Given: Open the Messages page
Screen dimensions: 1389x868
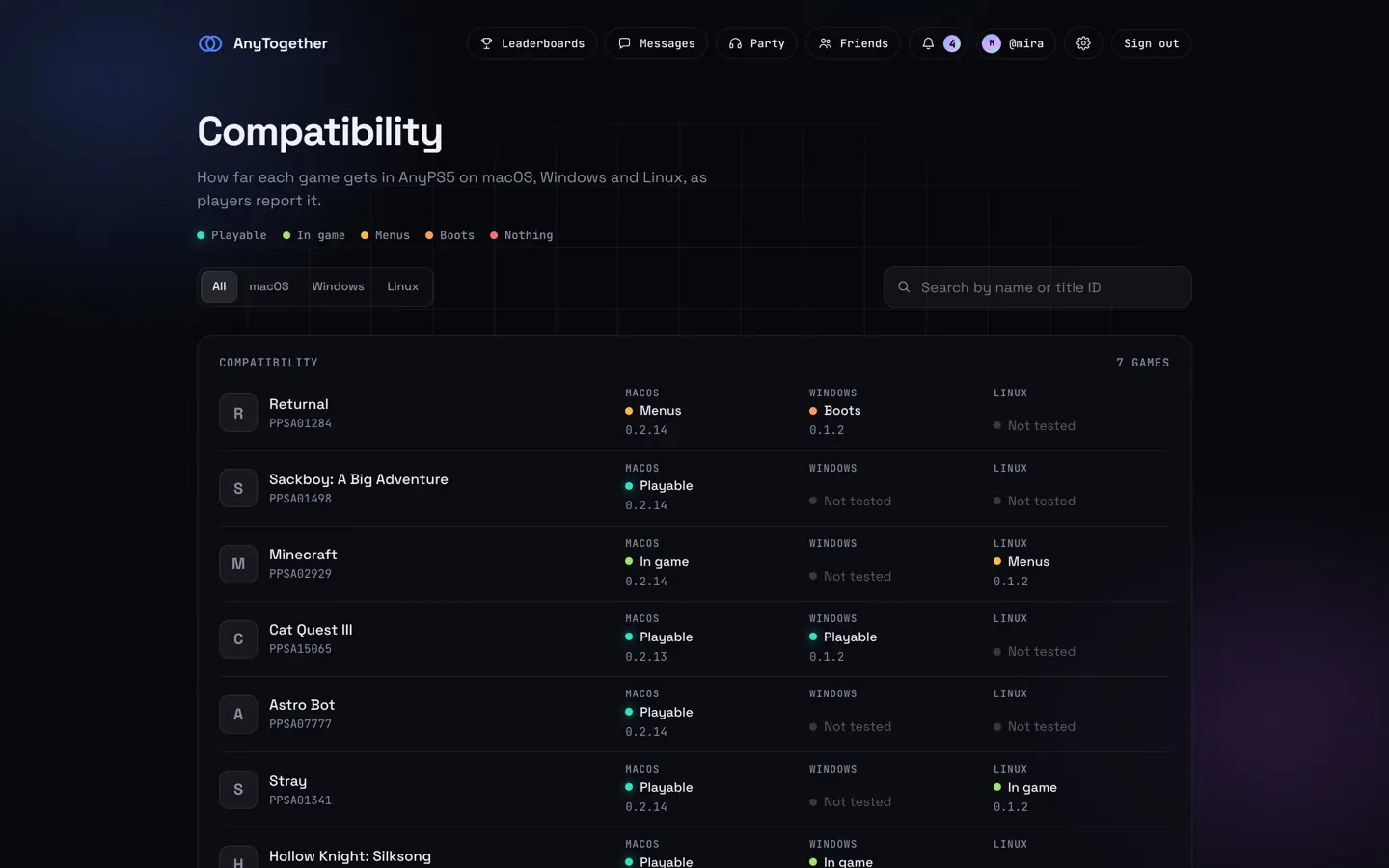Looking at the screenshot, I should (656, 43).
